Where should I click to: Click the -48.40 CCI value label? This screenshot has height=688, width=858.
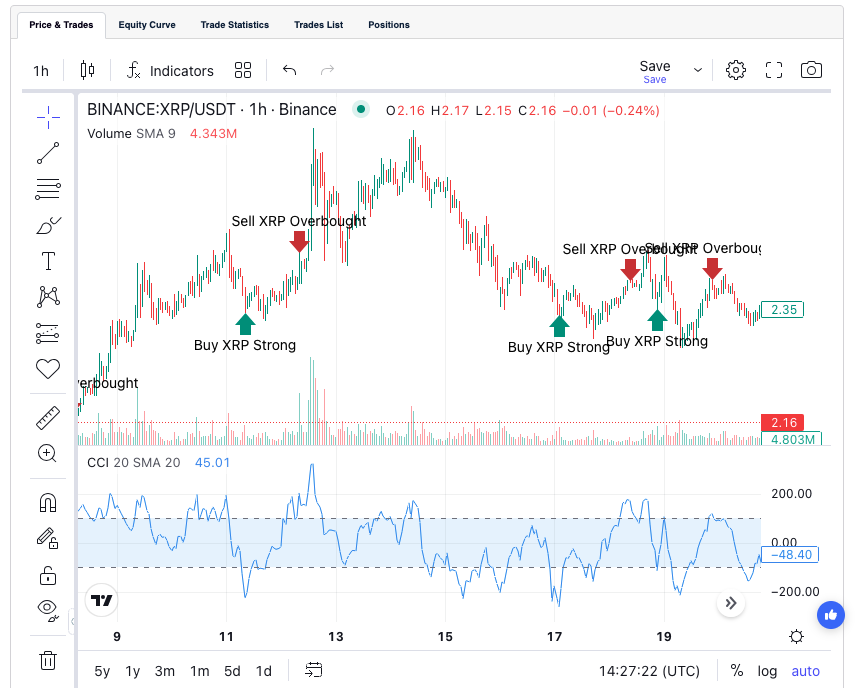(x=790, y=554)
